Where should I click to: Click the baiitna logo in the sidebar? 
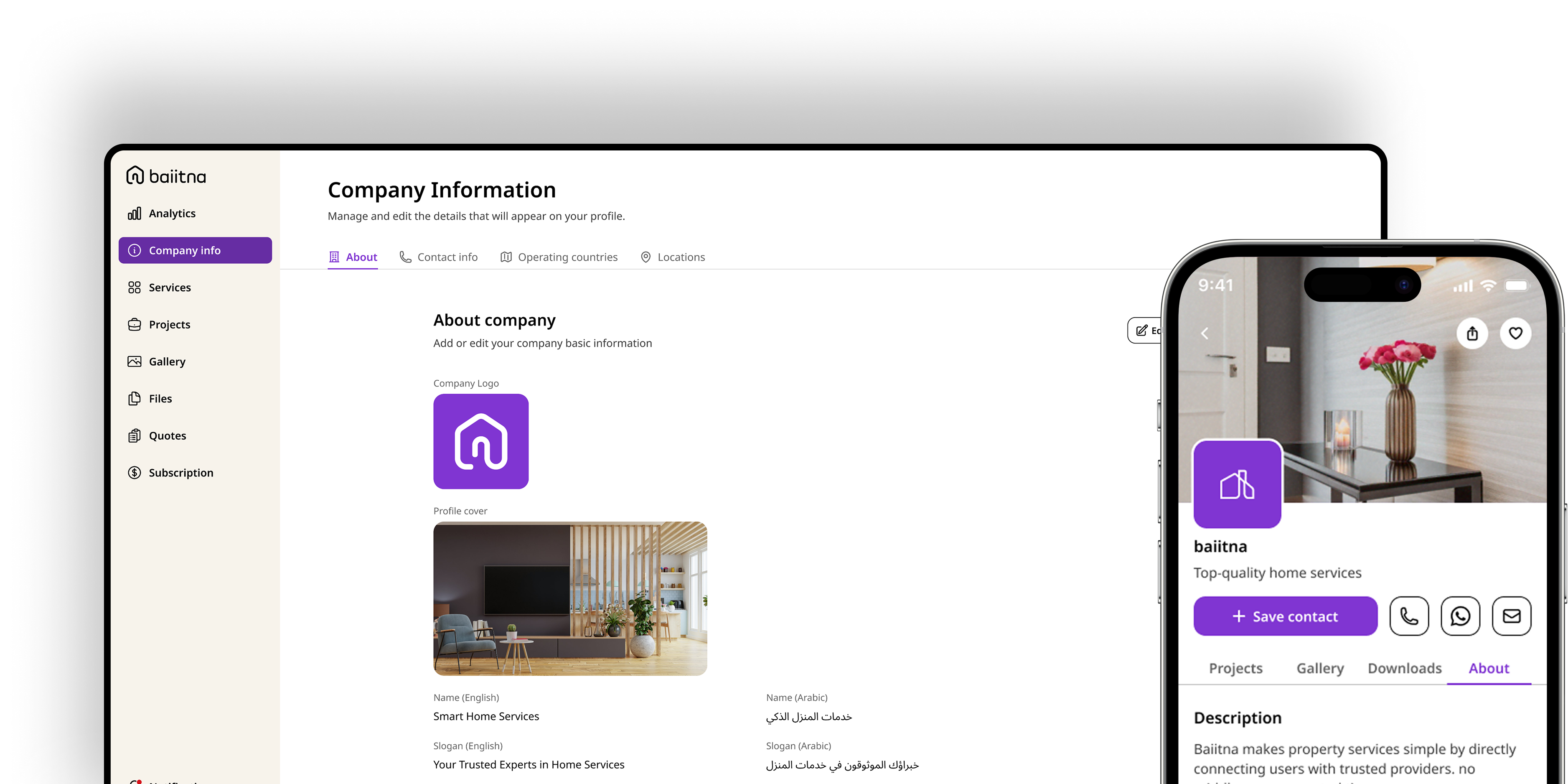click(166, 176)
